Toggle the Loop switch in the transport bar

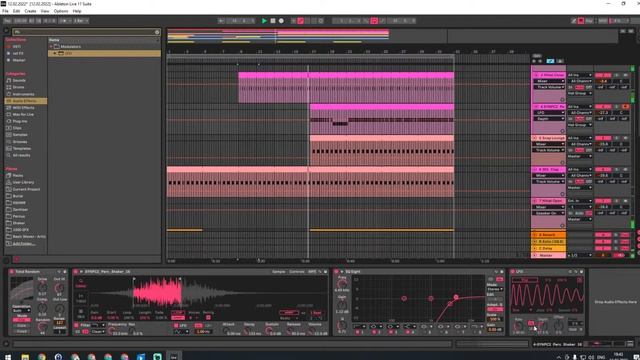pyautogui.click(x=374, y=21)
